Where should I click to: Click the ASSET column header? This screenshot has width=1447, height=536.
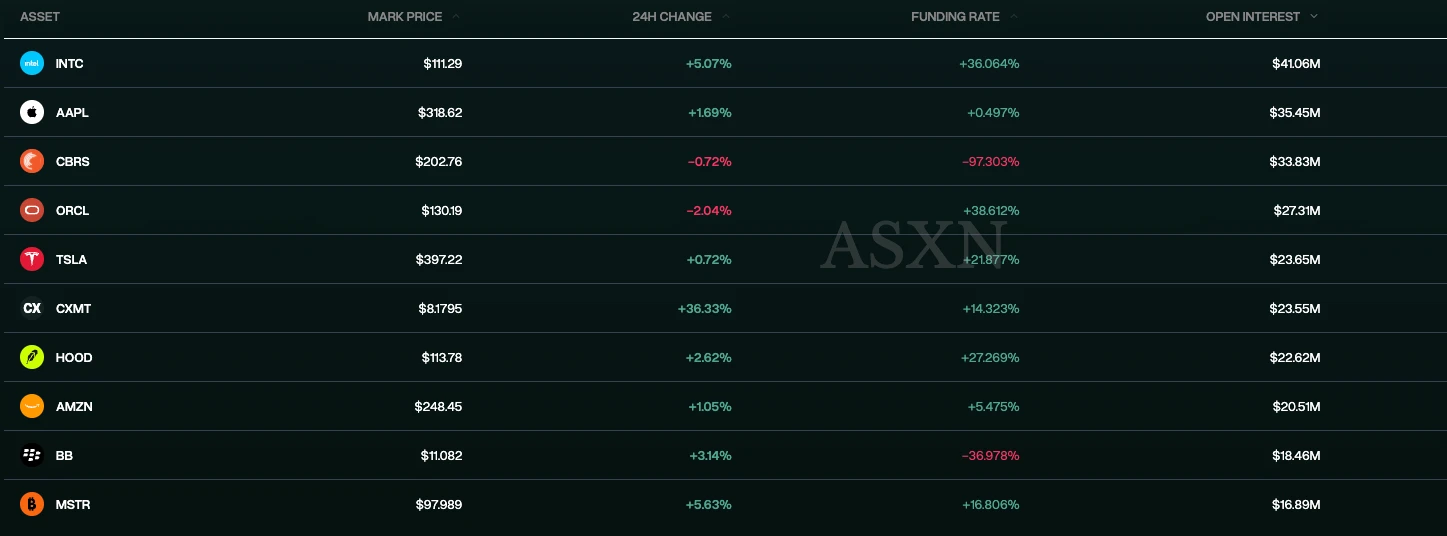click(x=40, y=16)
